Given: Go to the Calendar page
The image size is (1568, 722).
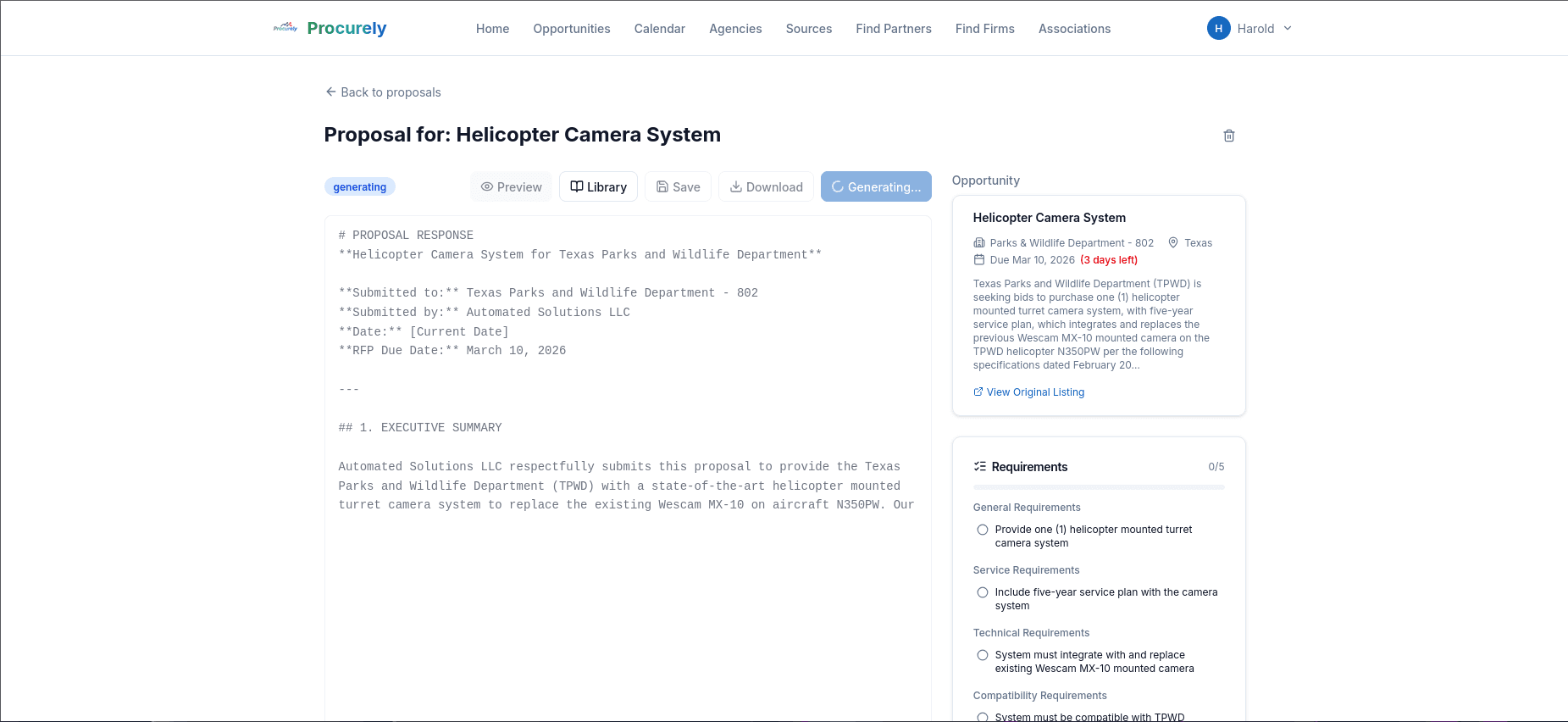Looking at the screenshot, I should pos(659,29).
